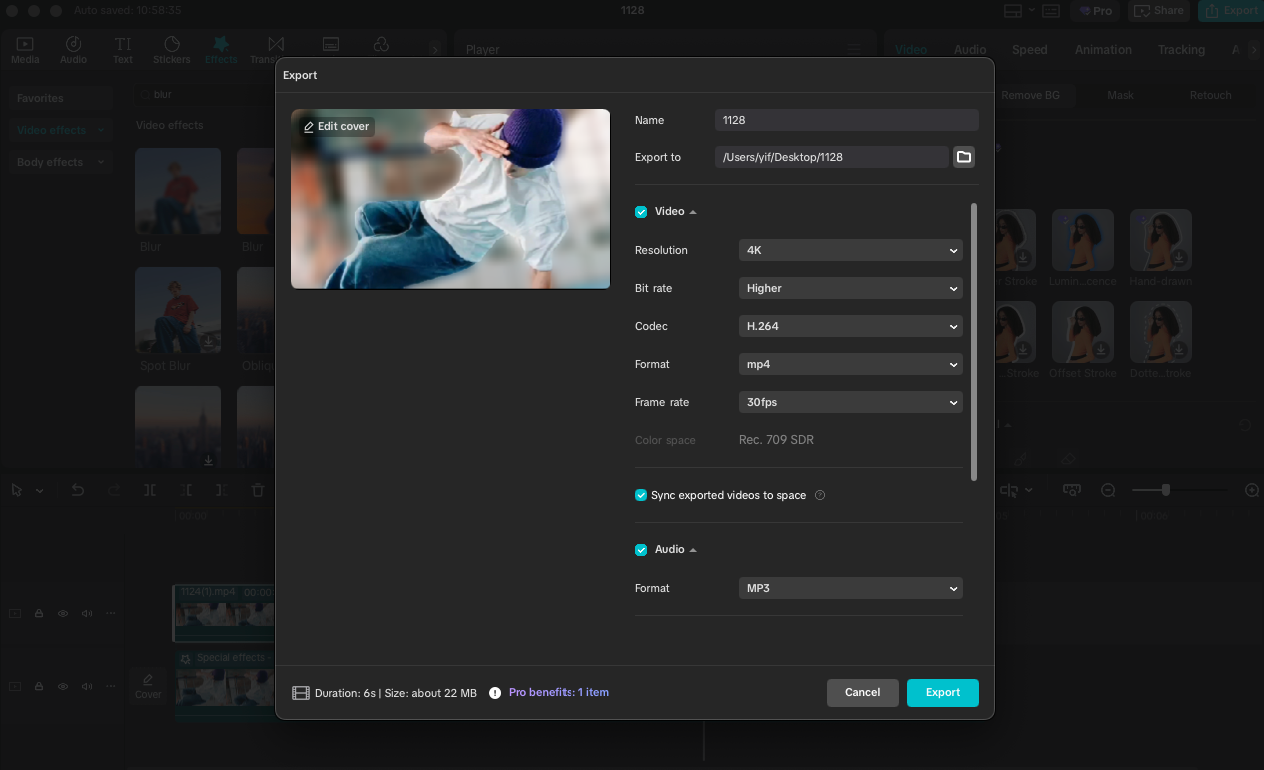Switch to the Transitions panel

270,48
